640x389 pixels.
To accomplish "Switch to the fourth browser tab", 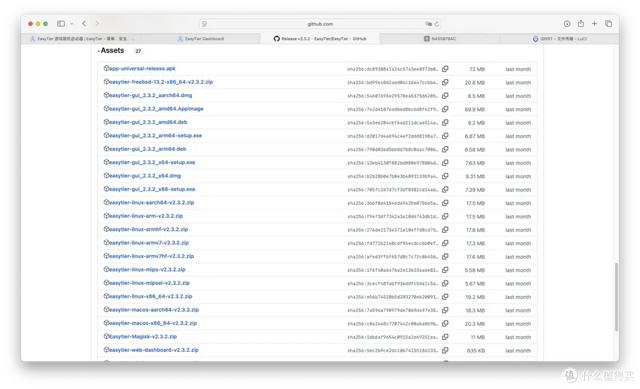I will [440, 38].
